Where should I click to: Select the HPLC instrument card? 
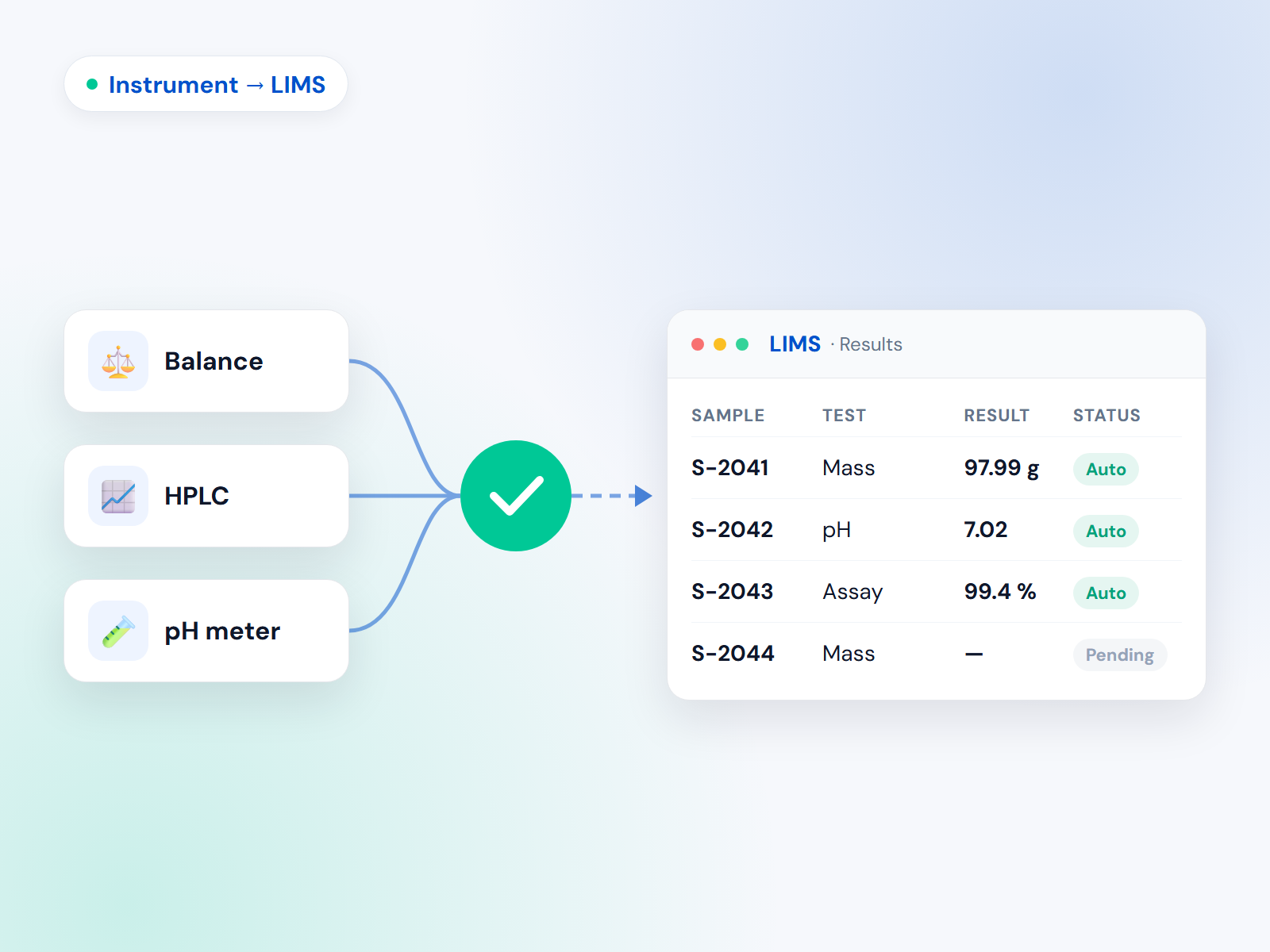point(206,496)
